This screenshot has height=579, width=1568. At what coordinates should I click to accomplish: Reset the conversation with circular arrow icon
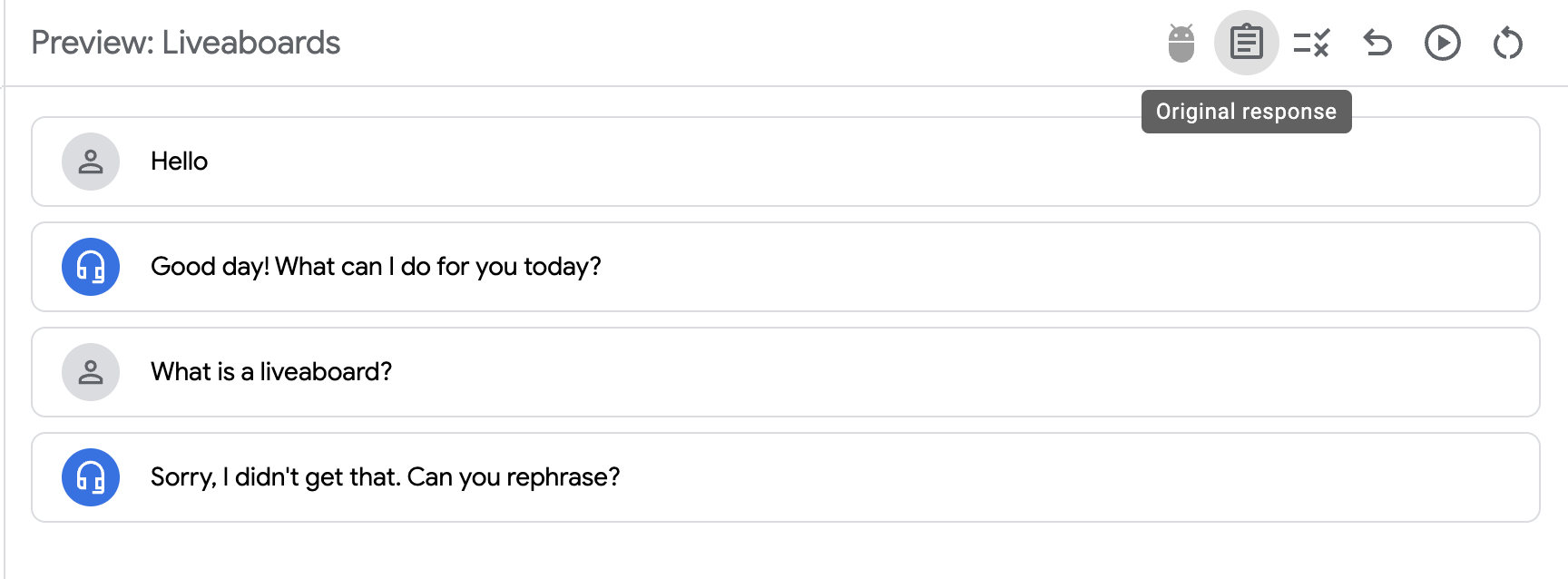click(1507, 43)
